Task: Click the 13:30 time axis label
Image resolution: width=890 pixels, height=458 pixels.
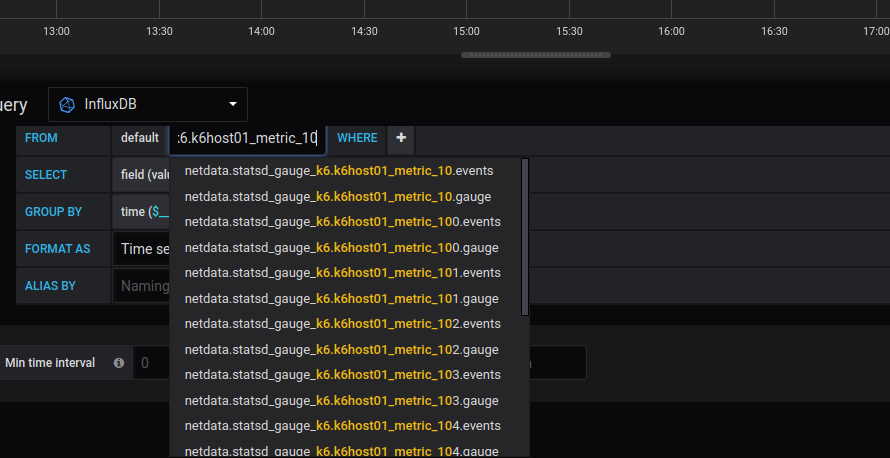Action: coord(159,31)
